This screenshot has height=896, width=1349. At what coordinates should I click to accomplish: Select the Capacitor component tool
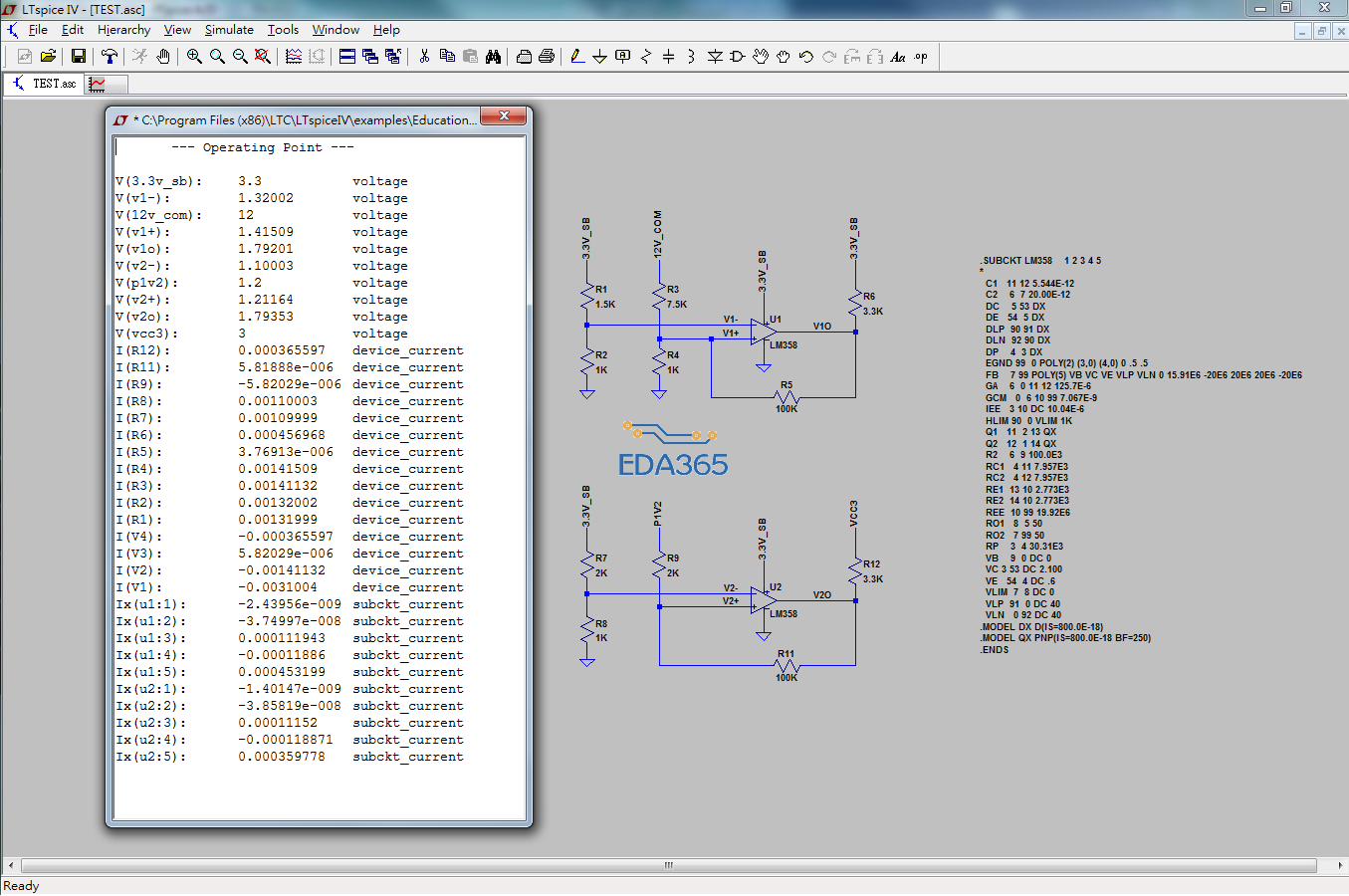click(x=668, y=57)
